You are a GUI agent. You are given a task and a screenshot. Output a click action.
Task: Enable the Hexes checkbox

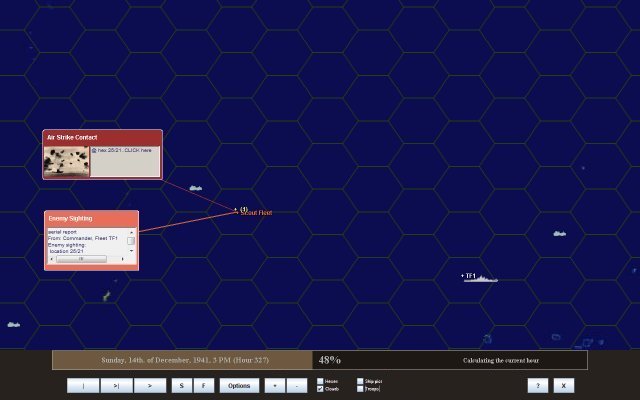coord(320,381)
